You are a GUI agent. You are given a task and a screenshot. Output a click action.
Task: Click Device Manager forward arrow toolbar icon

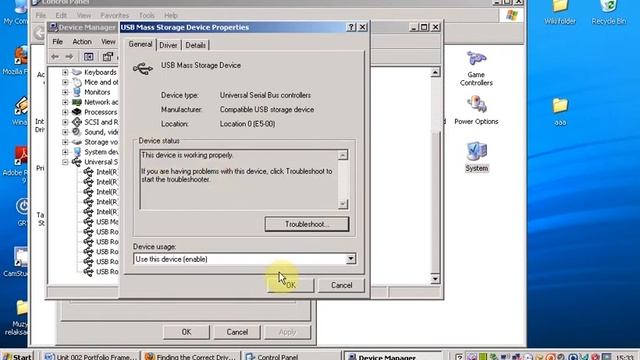point(69,56)
